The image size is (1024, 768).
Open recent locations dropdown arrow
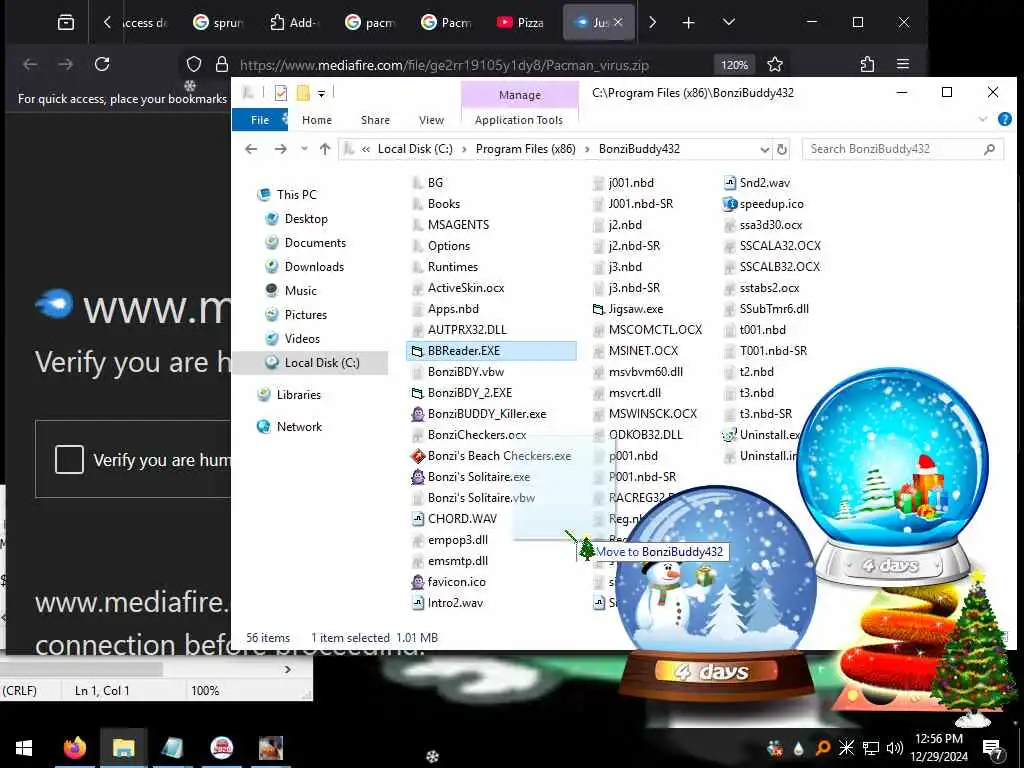pos(304,149)
